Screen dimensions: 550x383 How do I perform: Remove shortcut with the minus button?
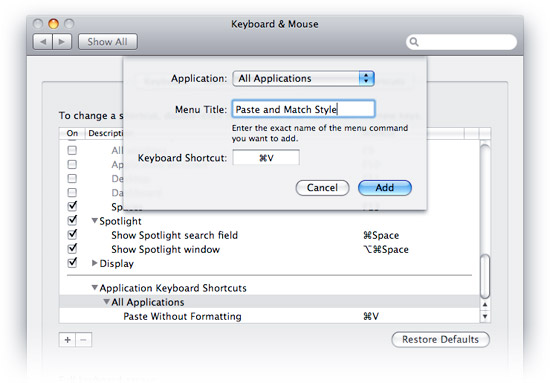point(83,340)
